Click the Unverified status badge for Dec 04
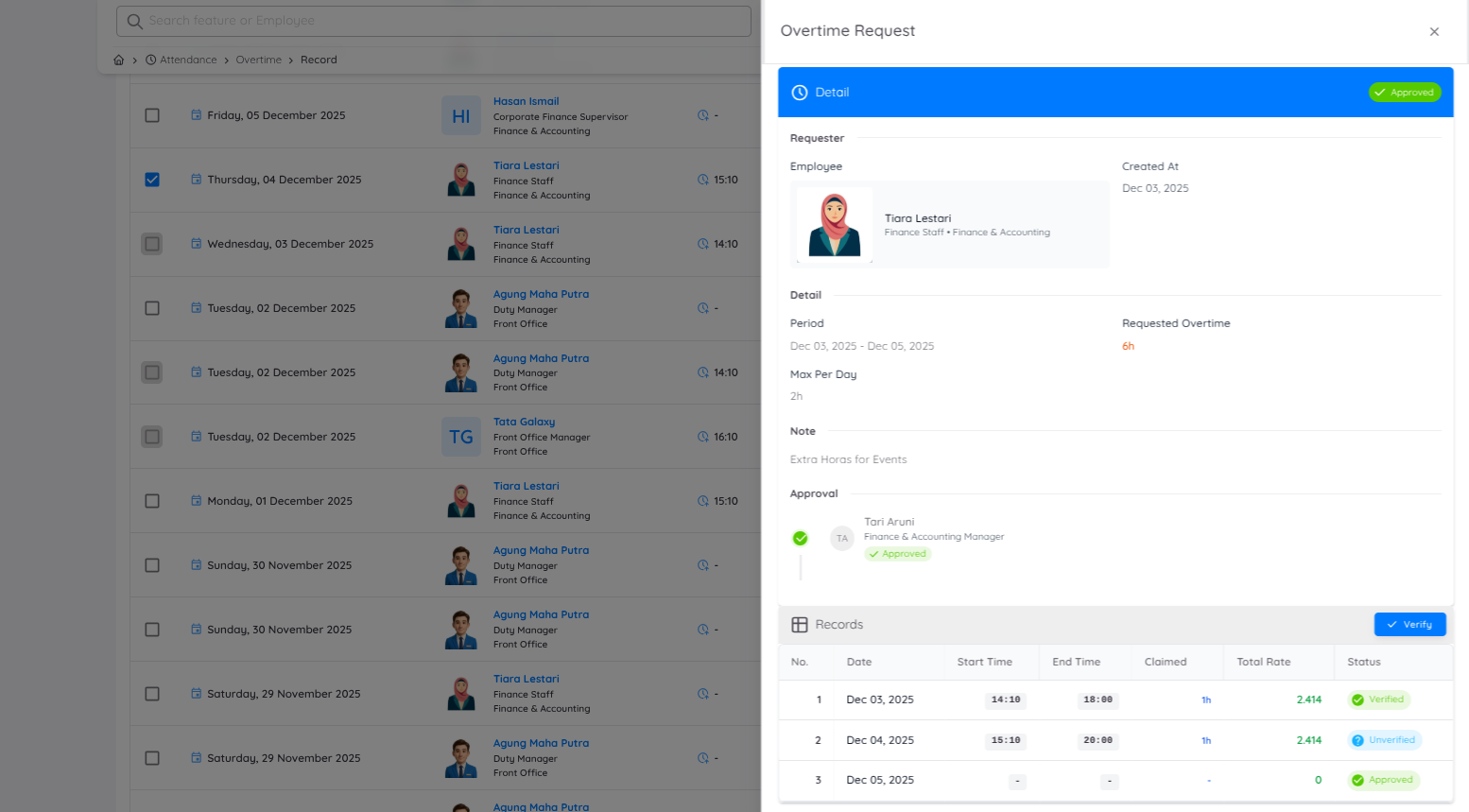 pyautogui.click(x=1384, y=740)
